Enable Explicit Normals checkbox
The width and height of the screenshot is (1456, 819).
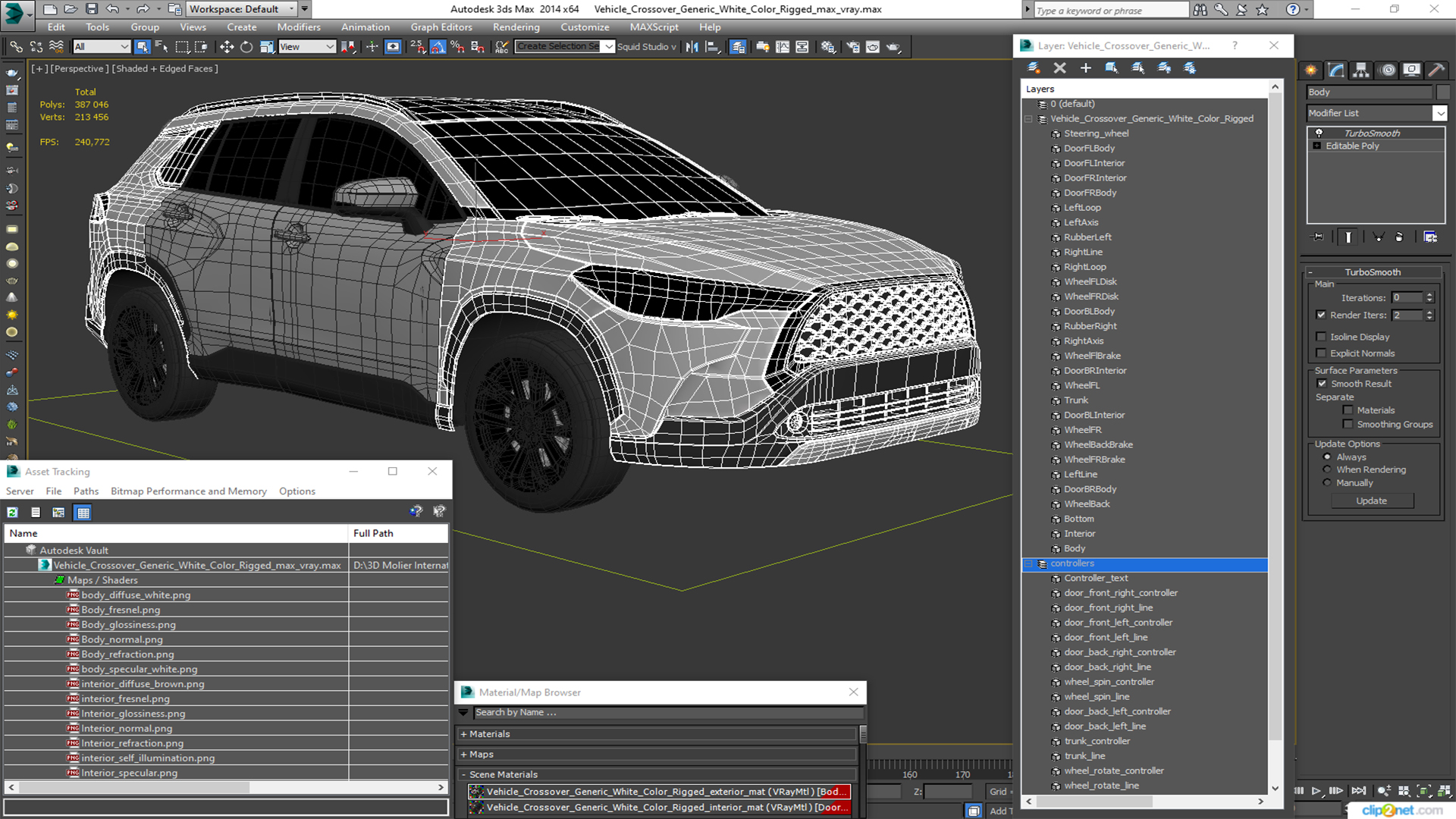point(1322,353)
